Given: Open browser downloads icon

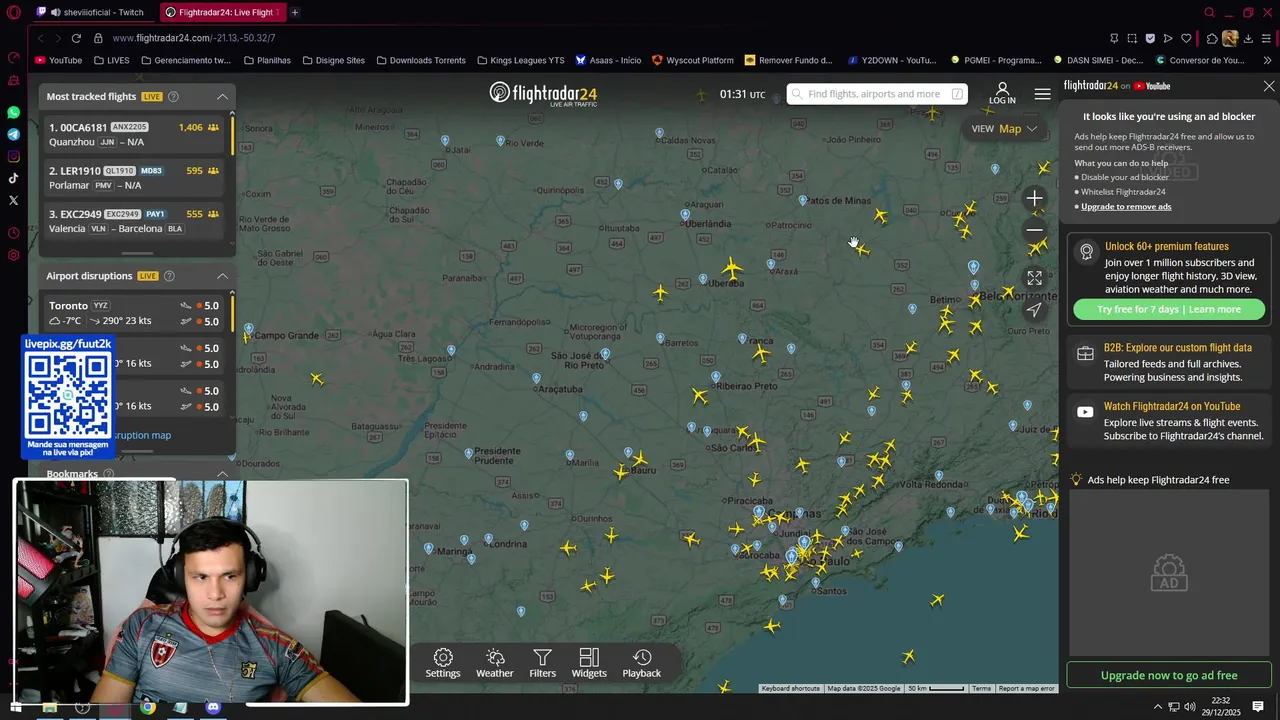Looking at the screenshot, I should [x=1248, y=38].
